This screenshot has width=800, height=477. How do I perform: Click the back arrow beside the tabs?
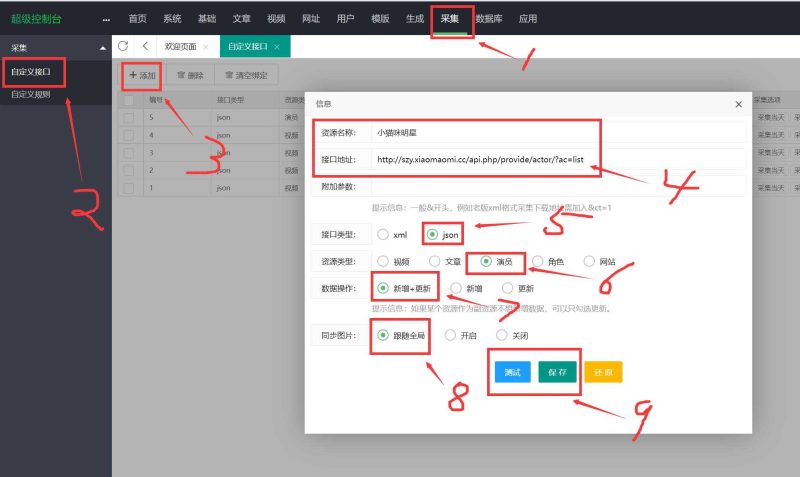(145, 46)
